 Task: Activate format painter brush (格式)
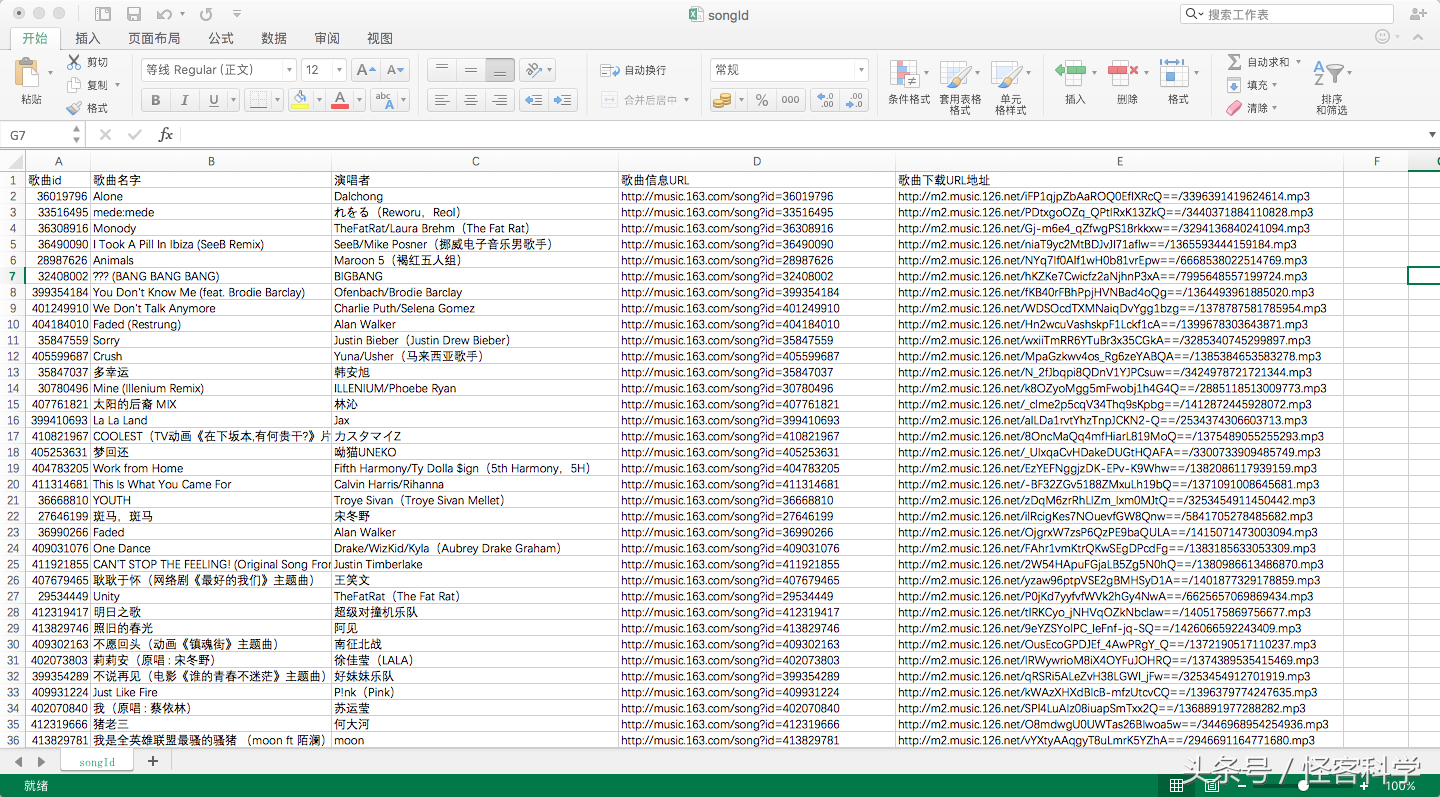pyautogui.click(x=88, y=108)
